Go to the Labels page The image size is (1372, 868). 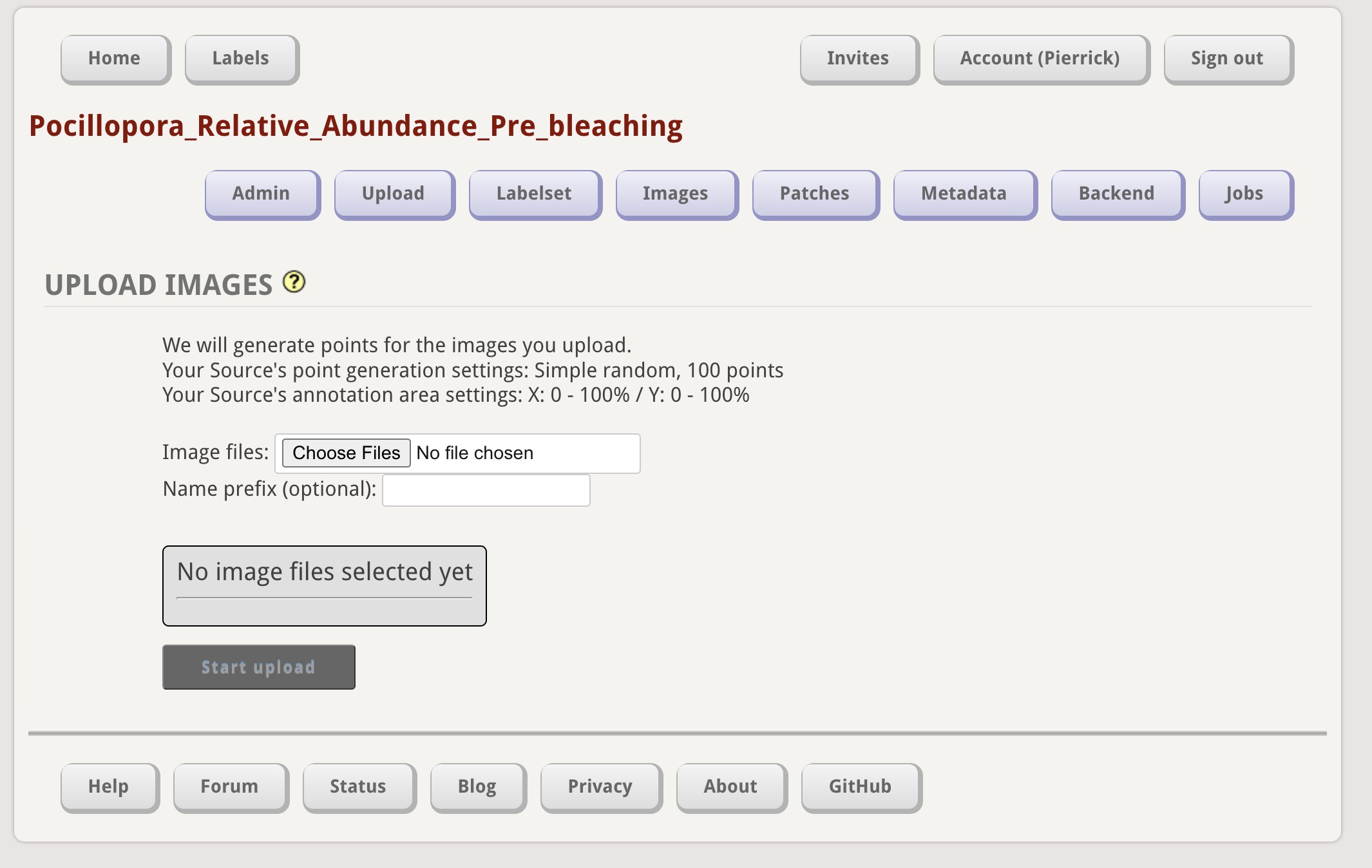point(242,59)
